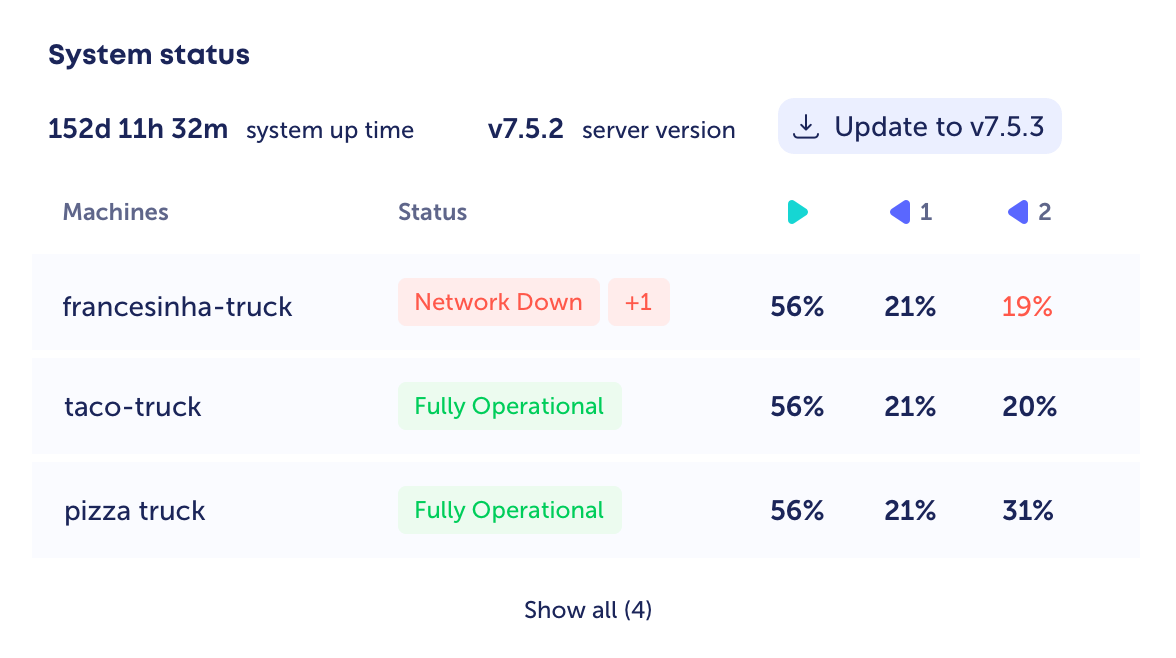Click the red 19% value for francesinha-truck
1176x658 pixels.
pyautogui.click(x=1027, y=307)
